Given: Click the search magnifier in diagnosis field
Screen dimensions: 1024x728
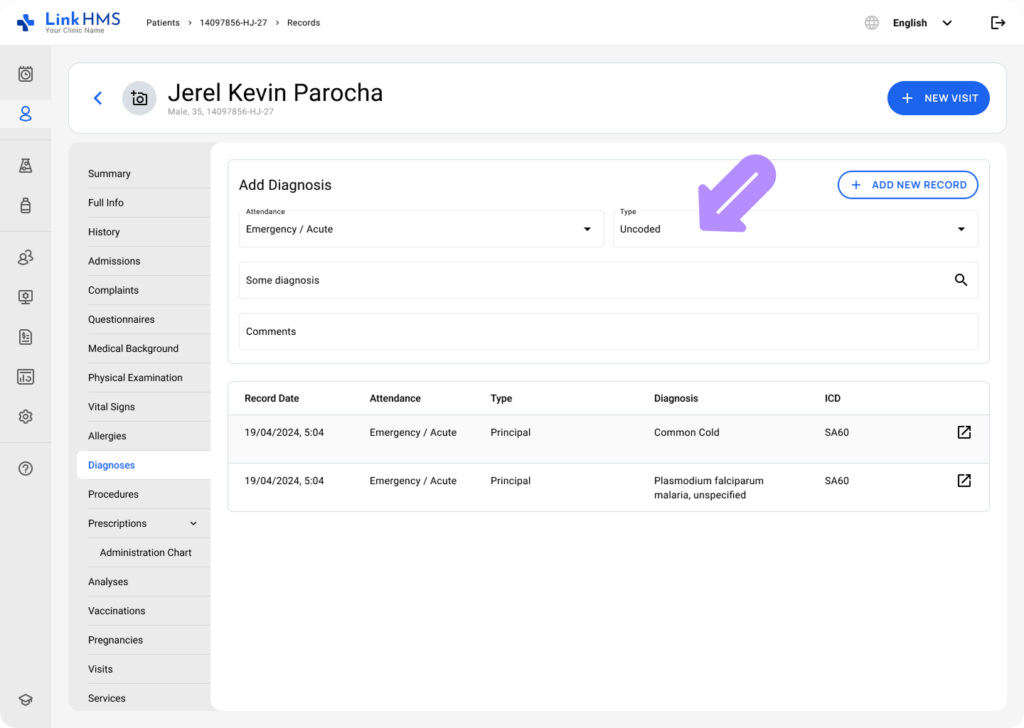Looking at the screenshot, I should click(x=961, y=280).
